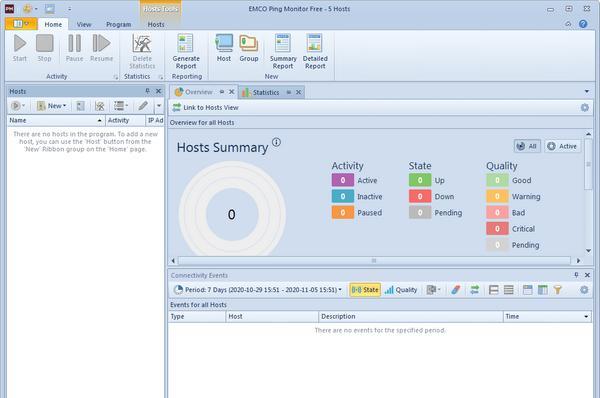This screenshot has height=398, width=600.
Task: Collapse the ribbon with the arrow icon
Action: (568, 24)
